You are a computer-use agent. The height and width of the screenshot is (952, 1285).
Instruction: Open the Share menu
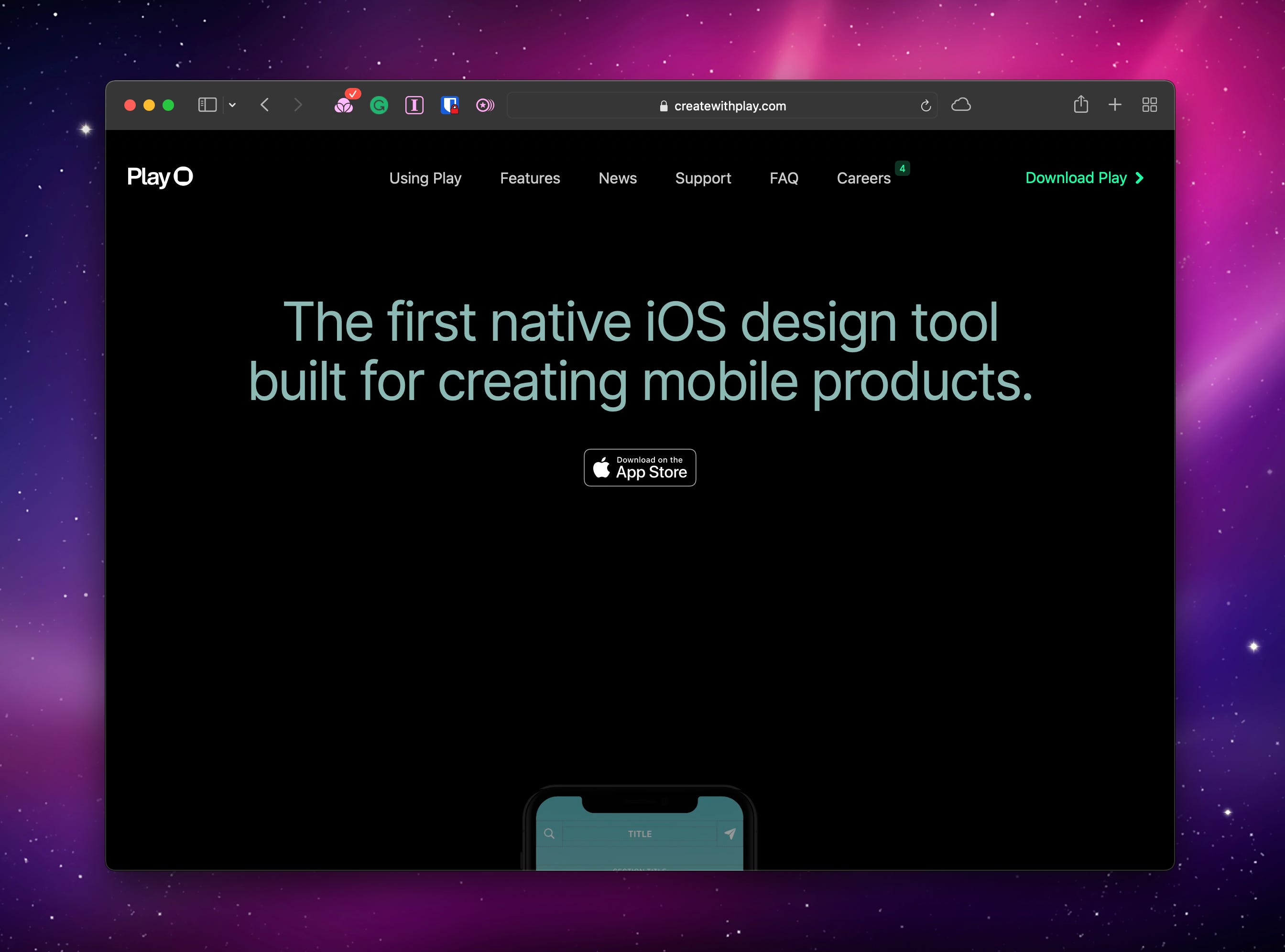point(1081,104)
